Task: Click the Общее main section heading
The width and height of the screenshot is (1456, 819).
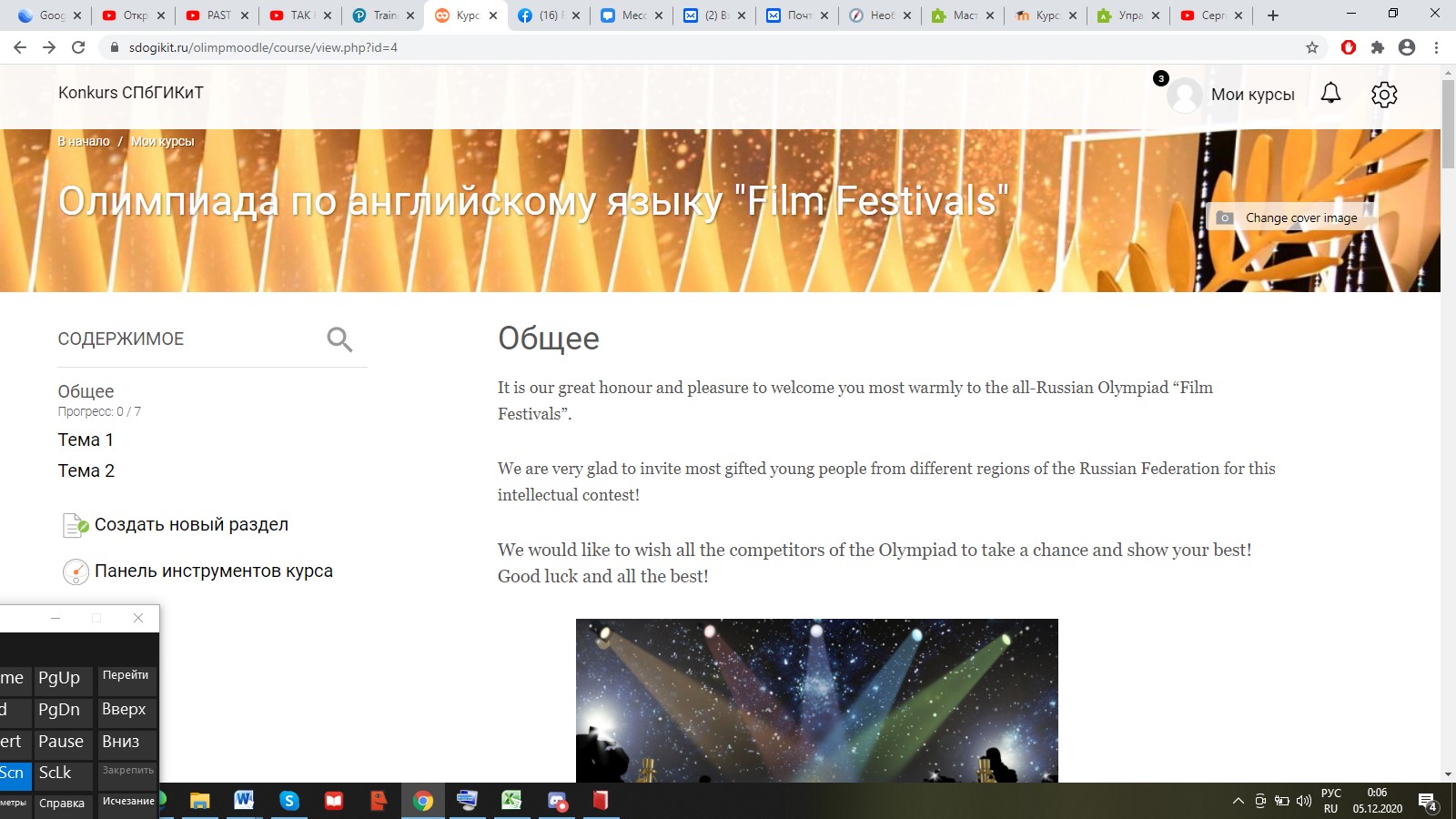Action: (549, 339)
